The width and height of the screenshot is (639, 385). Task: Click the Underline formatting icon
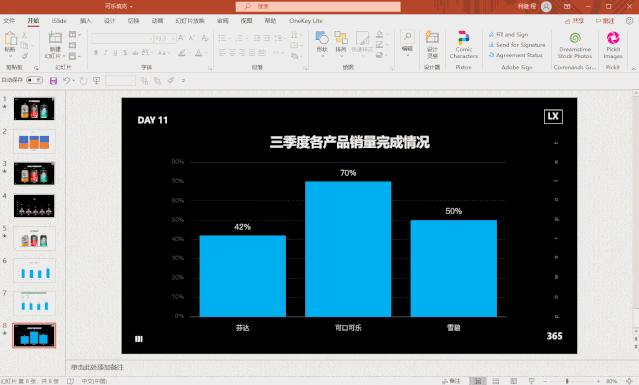[x=115, y=53]
